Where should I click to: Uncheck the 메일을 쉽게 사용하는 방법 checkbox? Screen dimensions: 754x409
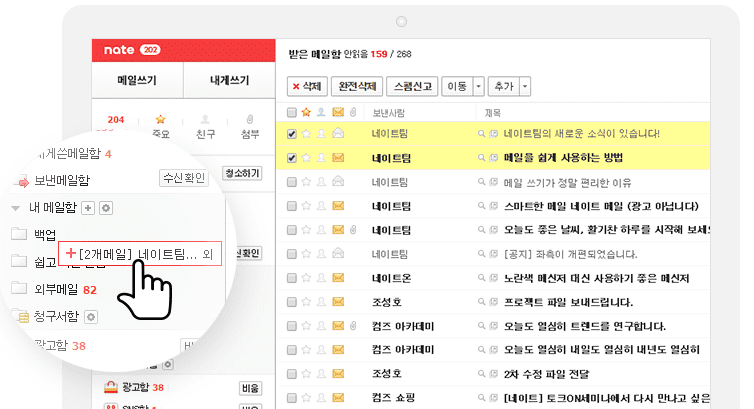pyautogui.click(x=291, y=158)
